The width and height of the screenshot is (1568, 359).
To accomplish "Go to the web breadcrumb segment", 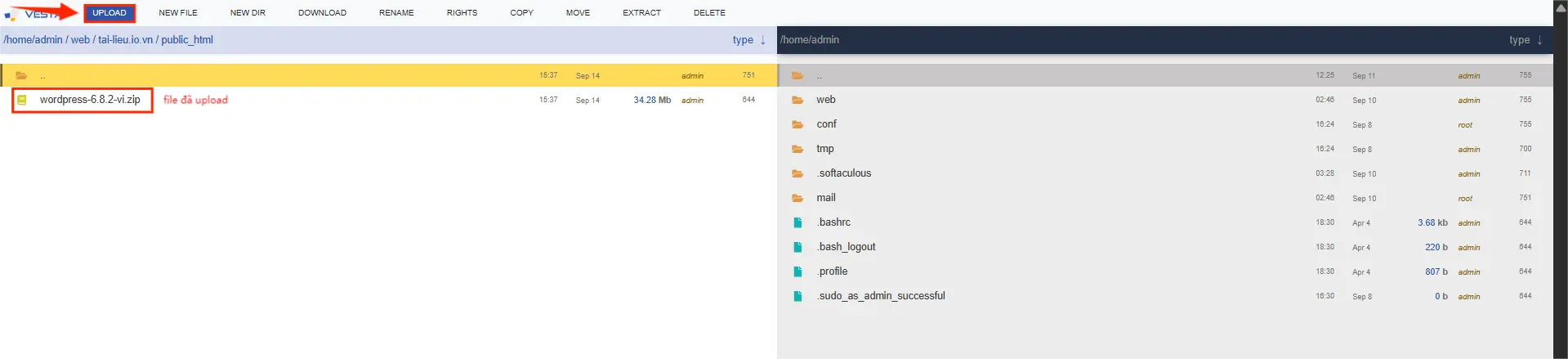I will click(x=80, y=40).
